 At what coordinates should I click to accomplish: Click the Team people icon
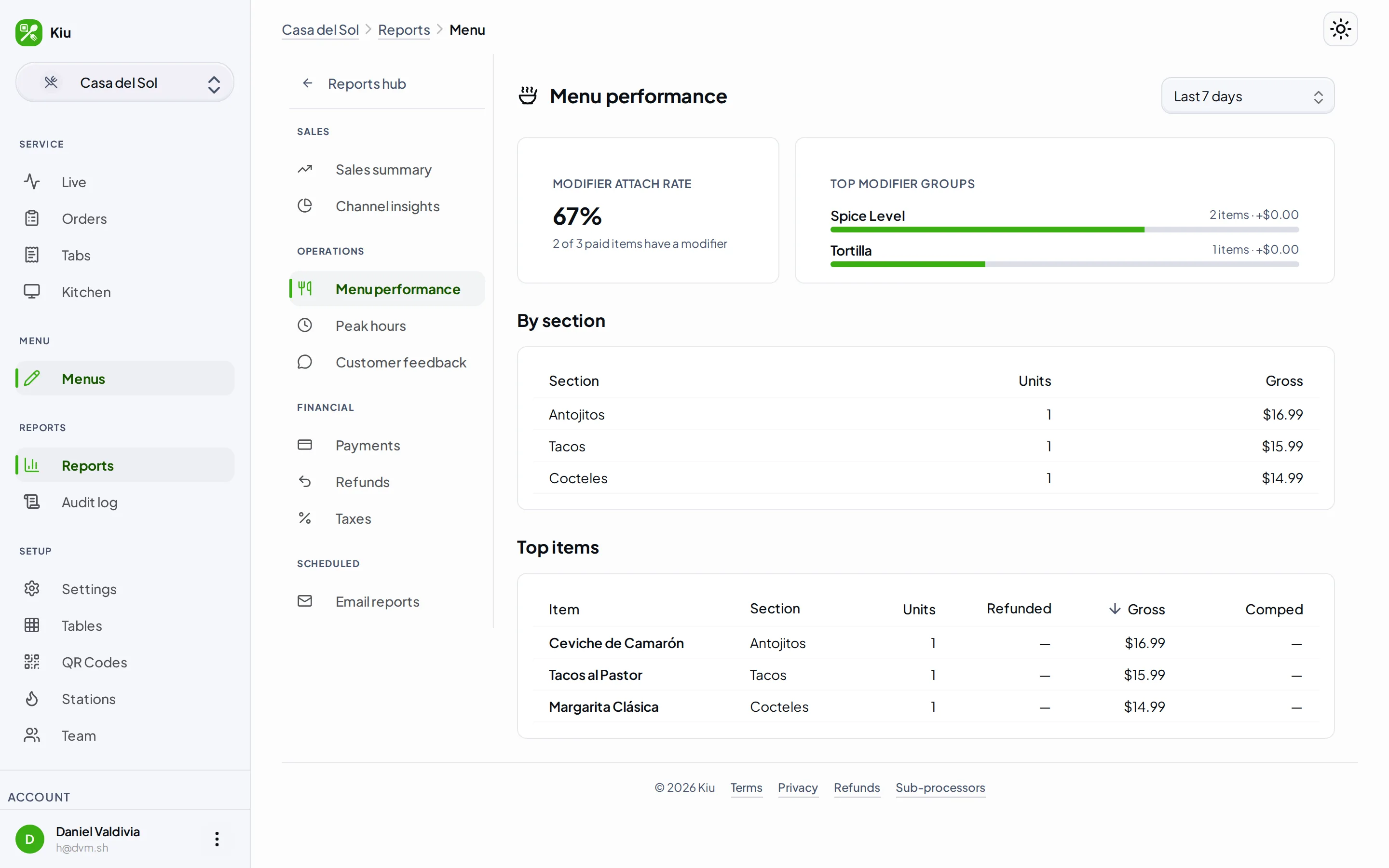[x=31, y=735]
